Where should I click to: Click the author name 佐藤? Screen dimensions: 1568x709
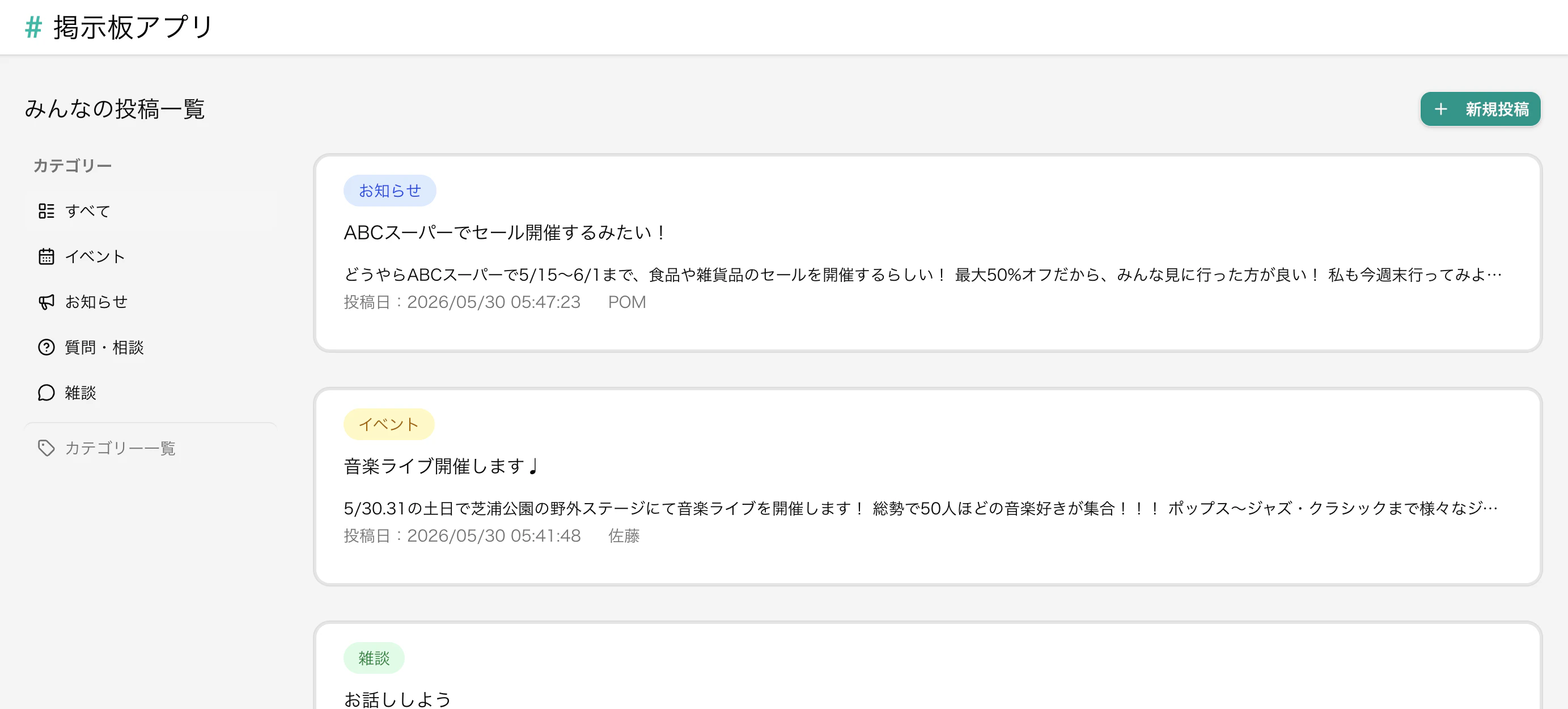coord(624,536)
